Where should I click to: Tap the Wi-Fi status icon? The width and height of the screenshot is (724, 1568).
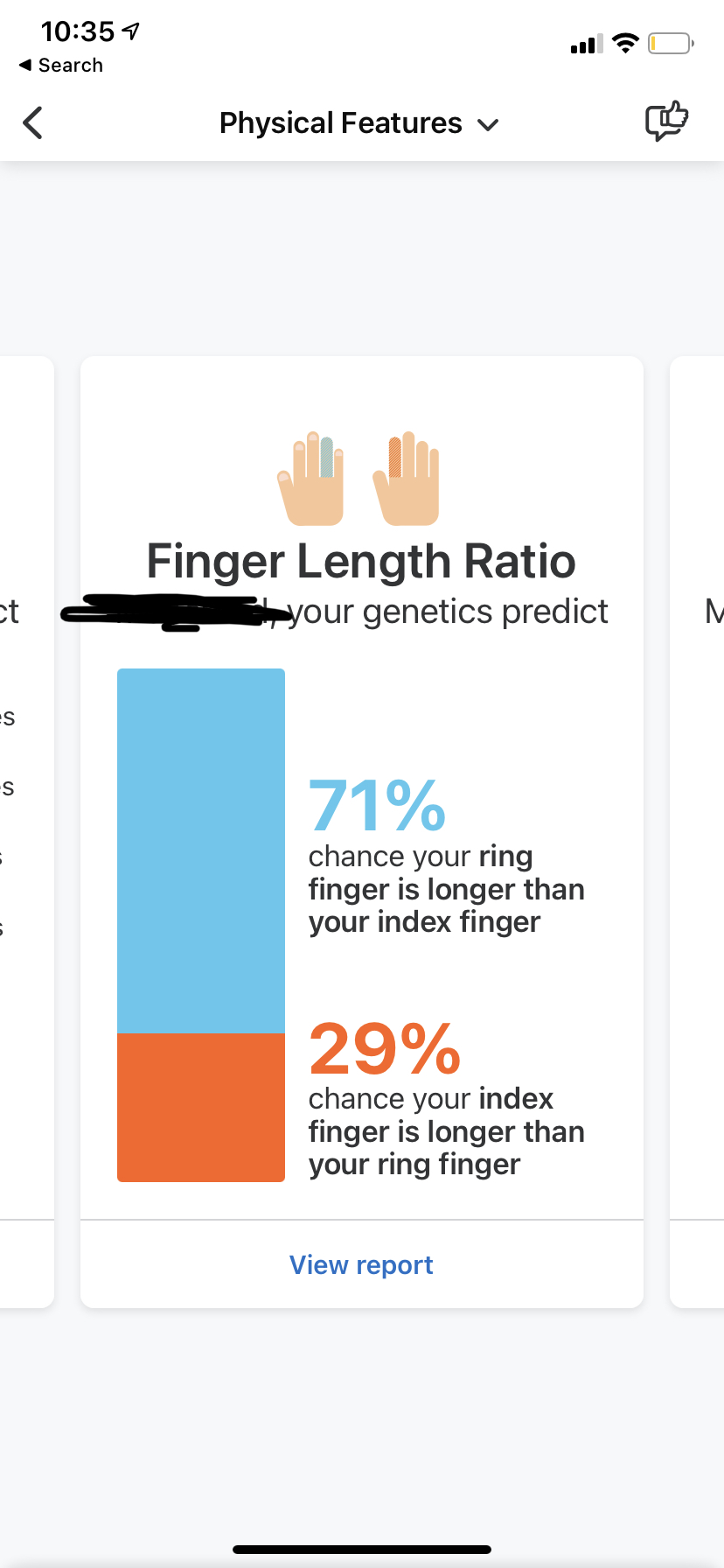pos(626,43)
